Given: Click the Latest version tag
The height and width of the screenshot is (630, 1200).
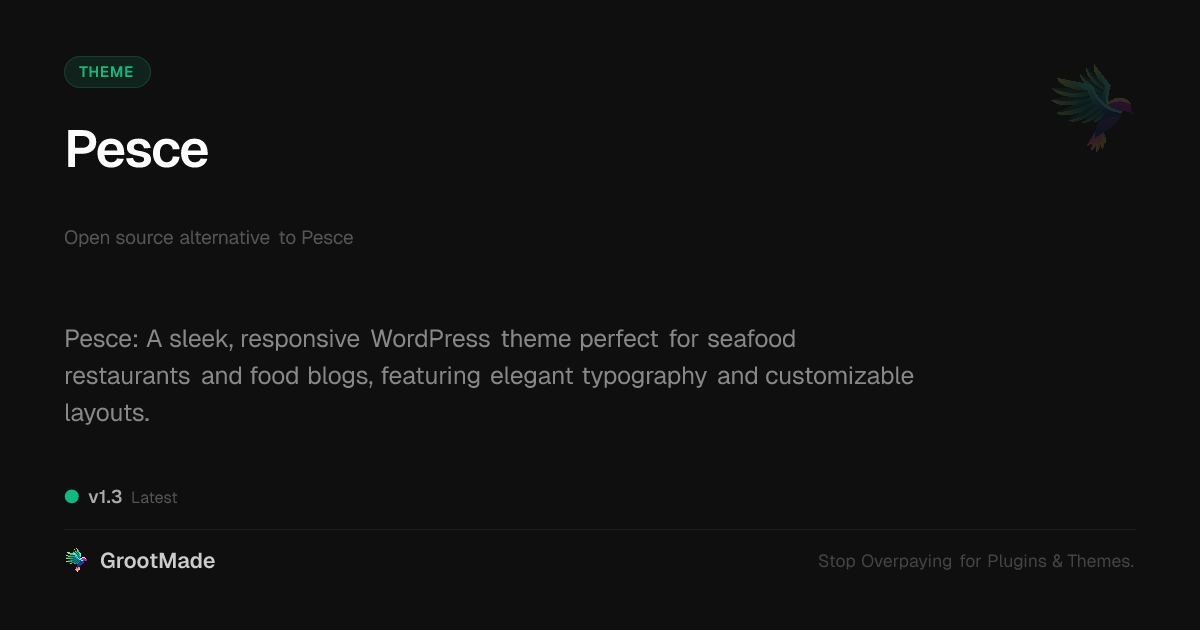Looking at the screenshot, I should pyautogui.click(x=154, y=497).
